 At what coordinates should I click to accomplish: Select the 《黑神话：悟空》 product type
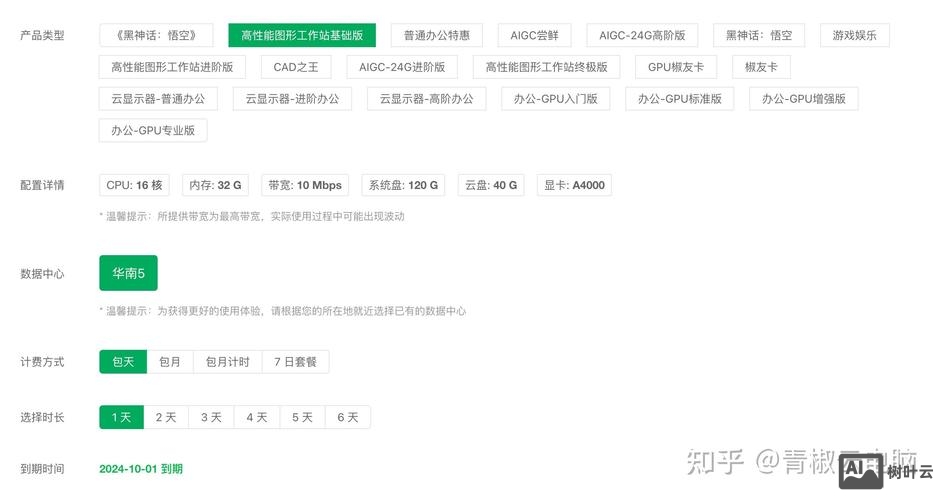157,36
